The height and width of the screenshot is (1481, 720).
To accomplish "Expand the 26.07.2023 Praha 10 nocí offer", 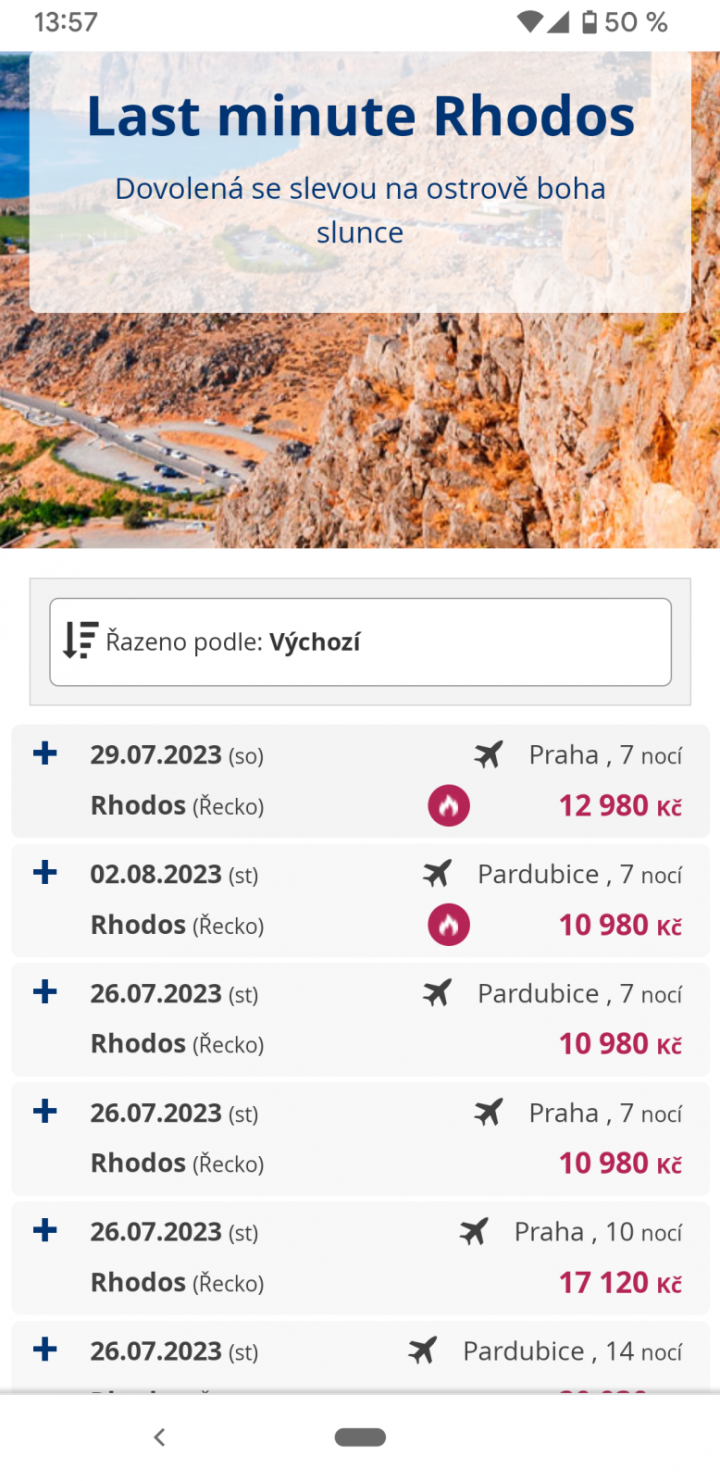I will point(45,1230).
